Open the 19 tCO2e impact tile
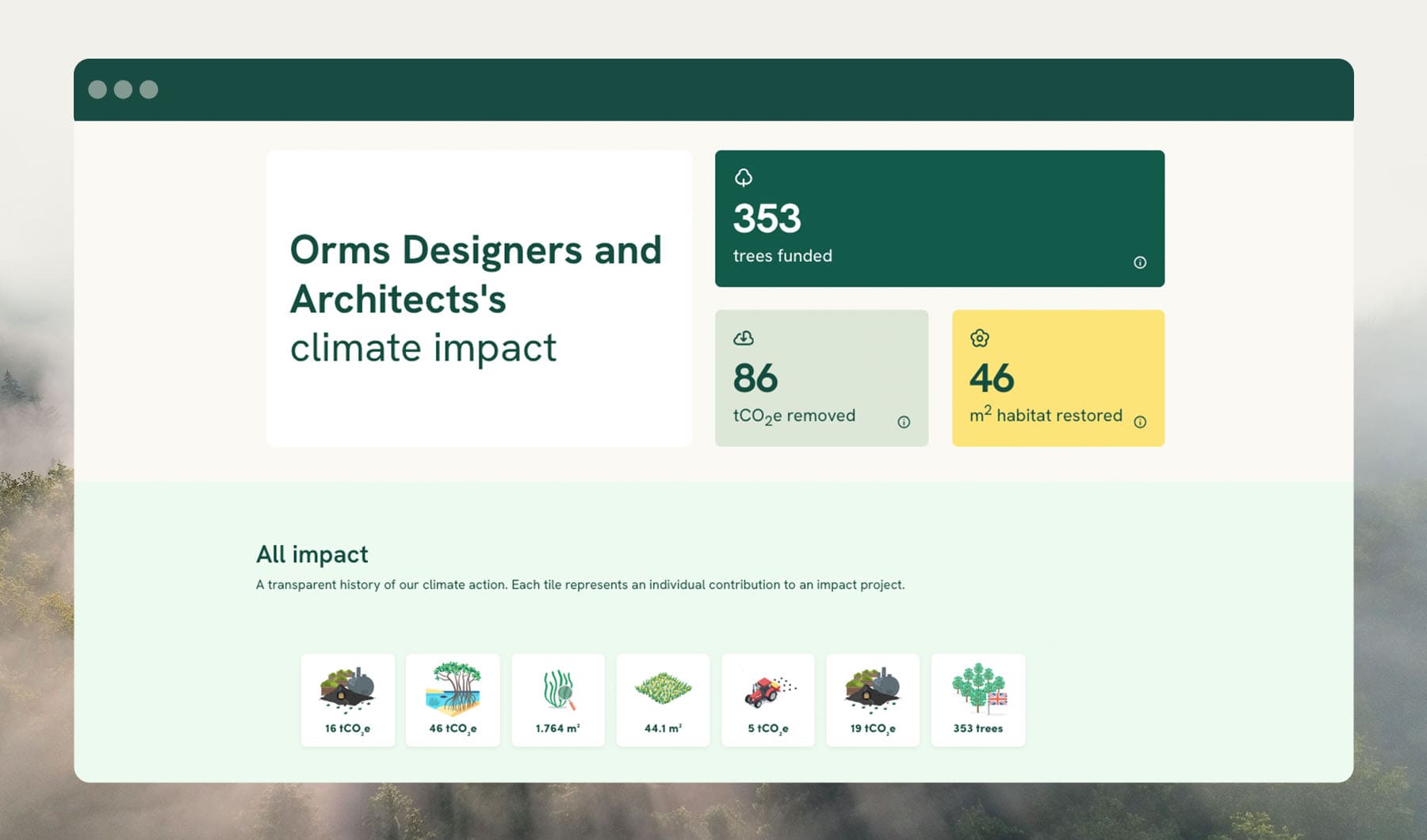This screenshot has height=840, width=1427. click(x=873, y=700)
